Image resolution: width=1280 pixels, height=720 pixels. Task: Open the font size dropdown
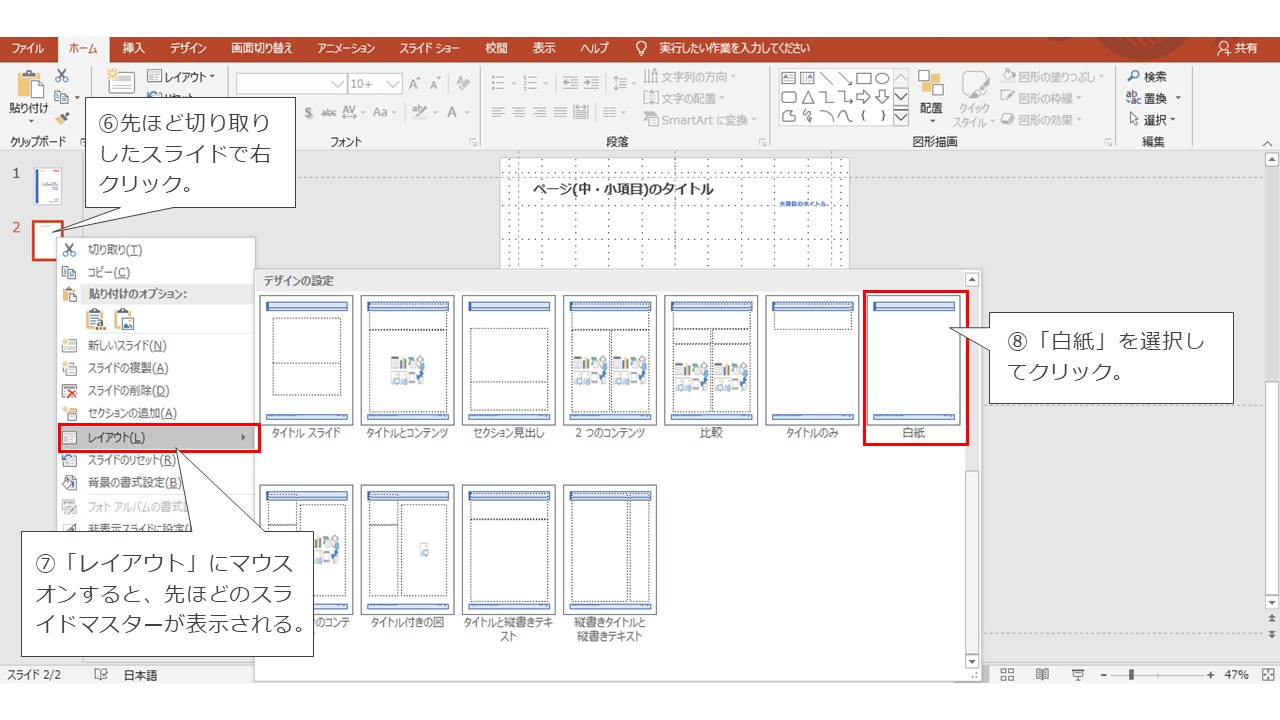tap(393, 84)
